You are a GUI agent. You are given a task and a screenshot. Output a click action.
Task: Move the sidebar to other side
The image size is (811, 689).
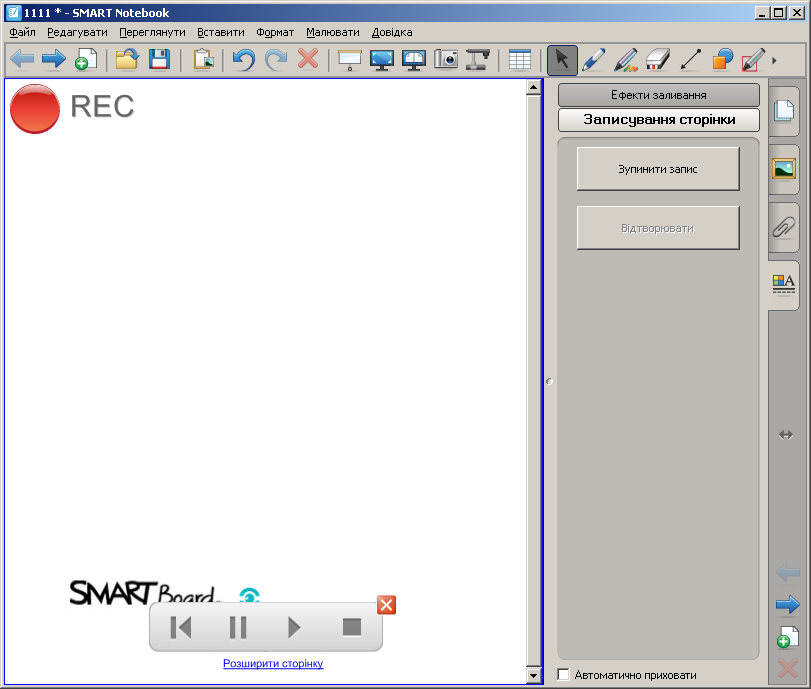pyautogui.click(x=786, y=435)
